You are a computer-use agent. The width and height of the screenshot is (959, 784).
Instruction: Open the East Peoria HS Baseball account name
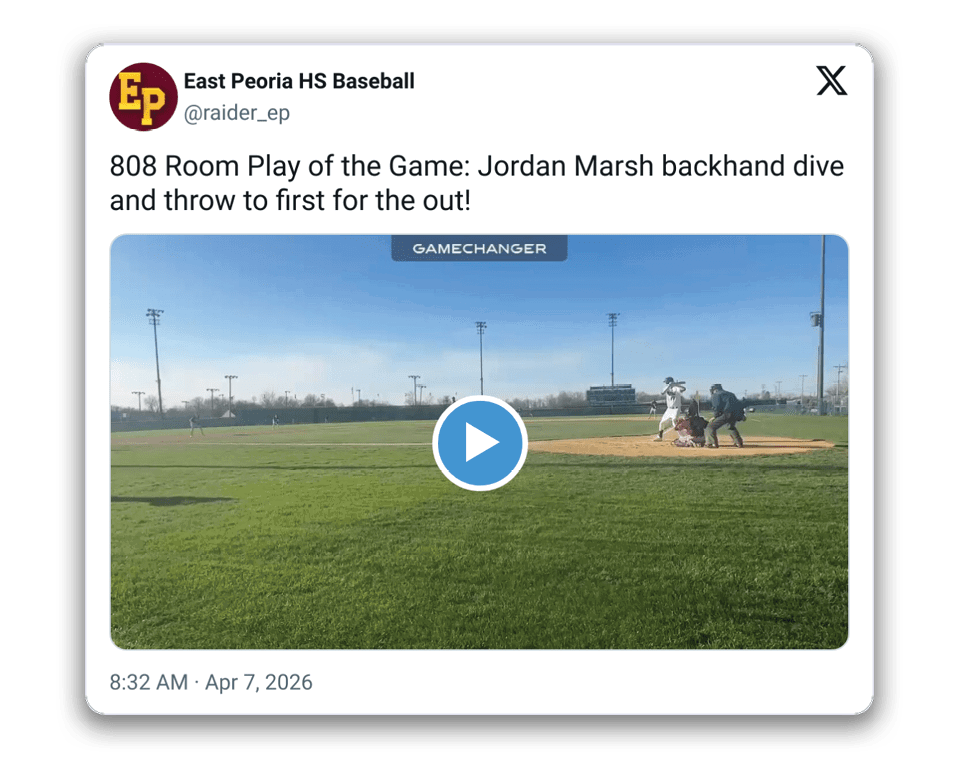click(299, 81)
